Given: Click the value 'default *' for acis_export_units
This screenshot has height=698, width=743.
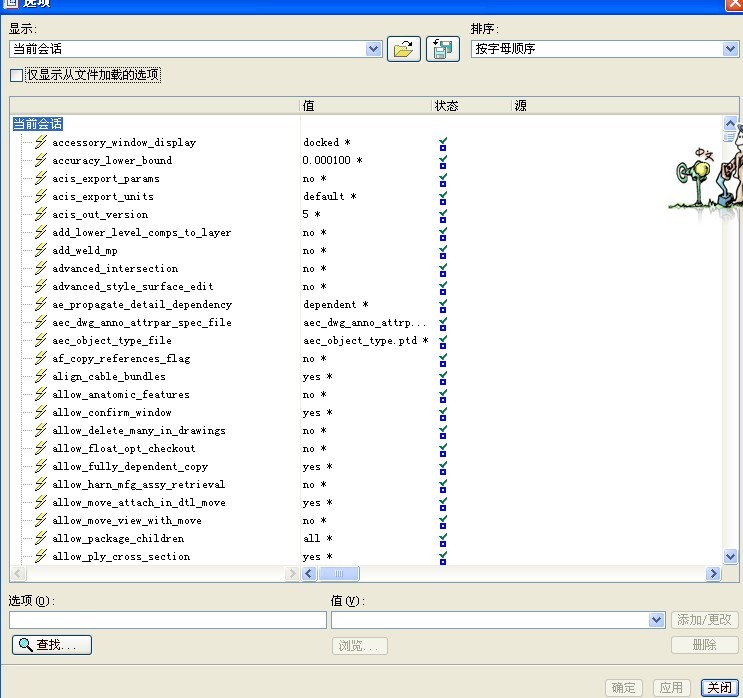Looking at the screenshot, I should (x=330, y=196).
